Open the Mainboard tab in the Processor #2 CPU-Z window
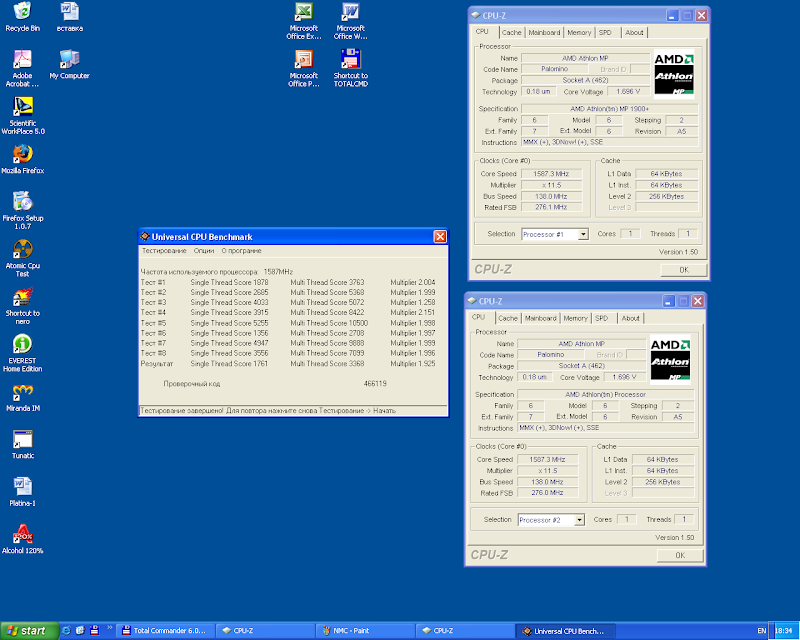 pos(541,318)
